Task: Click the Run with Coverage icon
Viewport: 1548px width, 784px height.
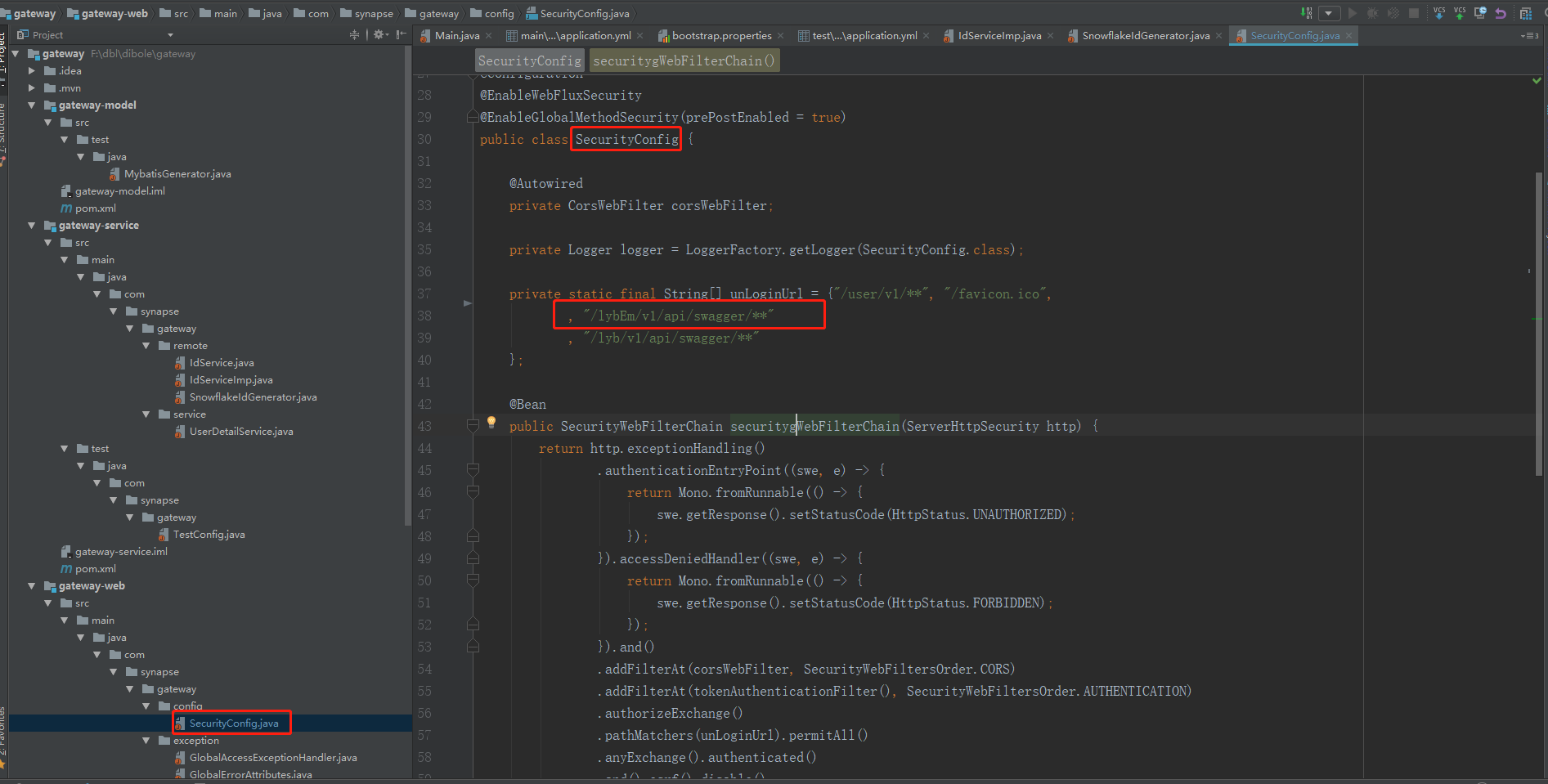Action: (x=1393, y=13)
